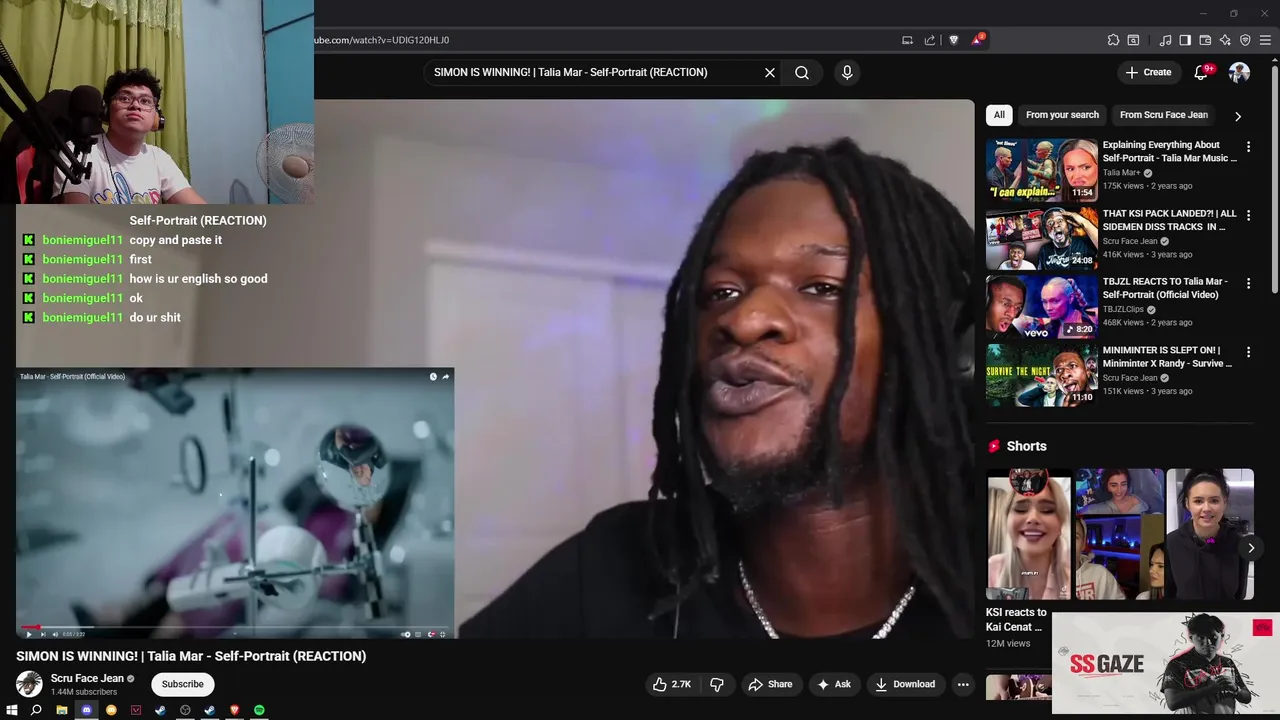
Task: Open the Brave playlist music note icon
Action: pos(1165,40)
